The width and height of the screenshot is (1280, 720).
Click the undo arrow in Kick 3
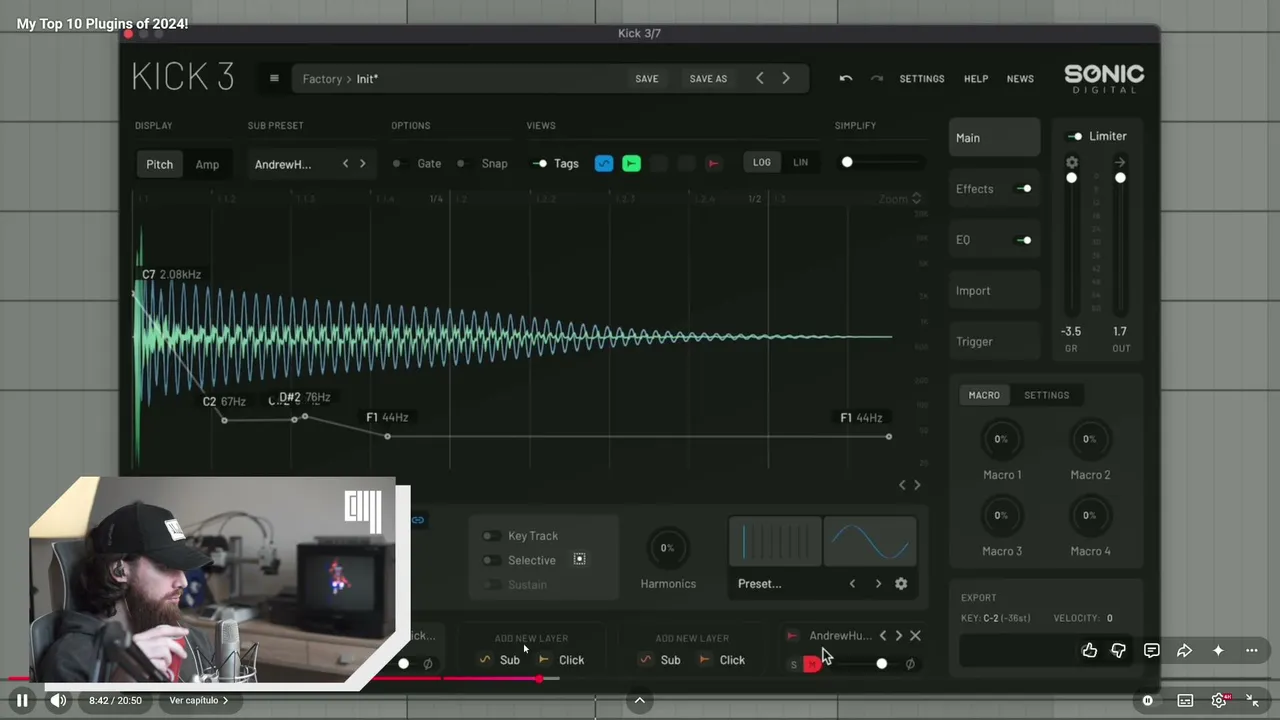pos(846,79)
